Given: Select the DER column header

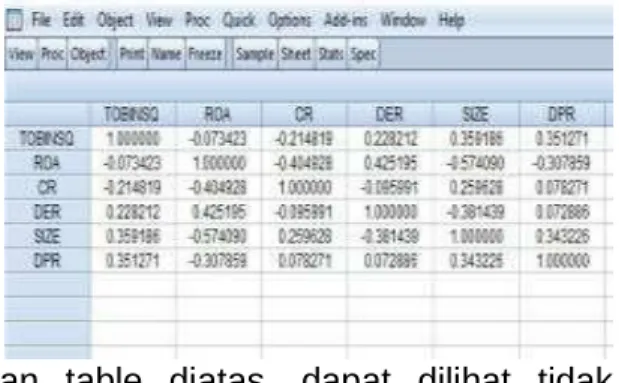Looking at the screenshot, I should [x=389, y=115].
